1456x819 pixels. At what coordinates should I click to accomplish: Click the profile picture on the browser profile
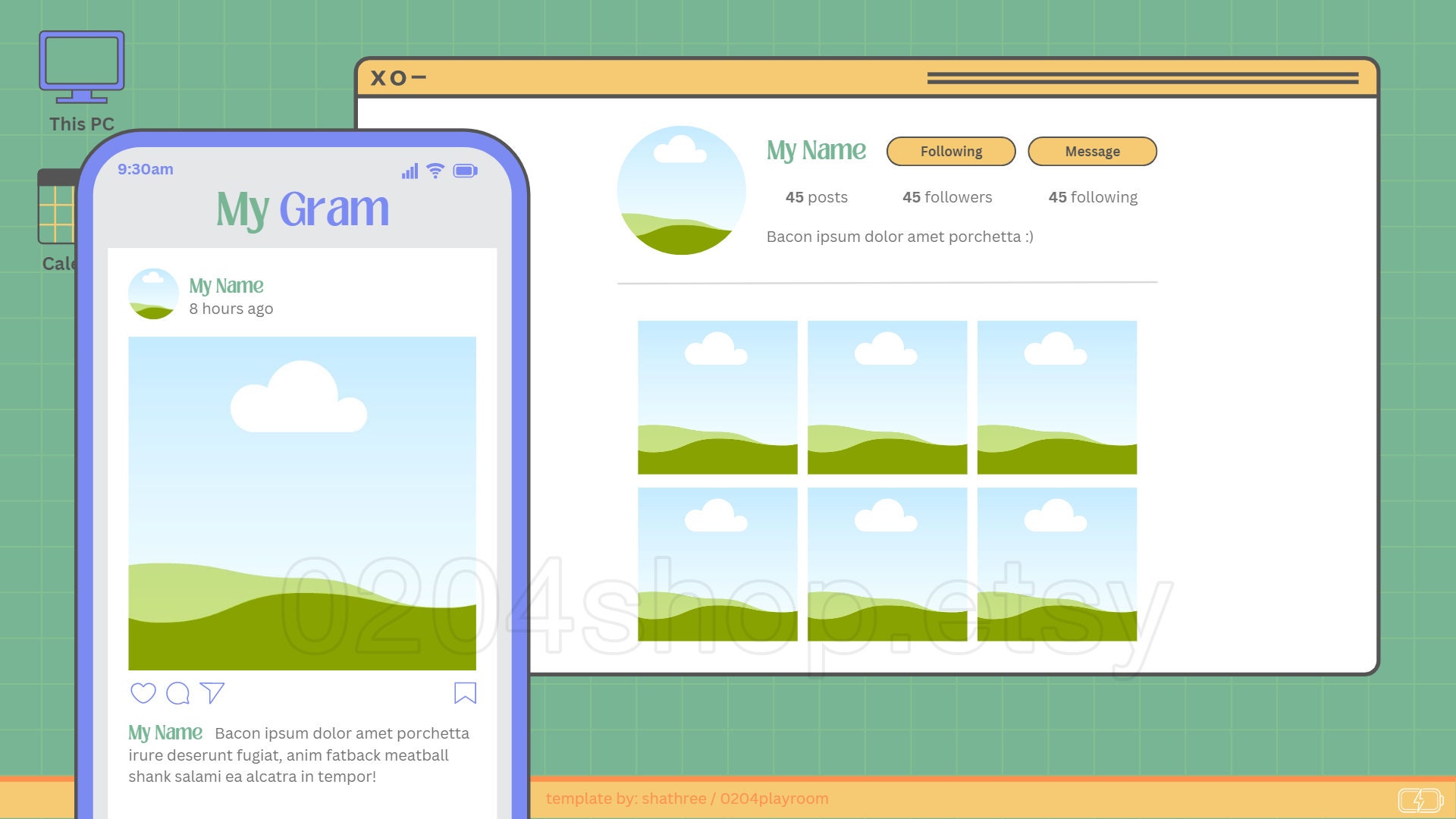click(x=680, y=189)
